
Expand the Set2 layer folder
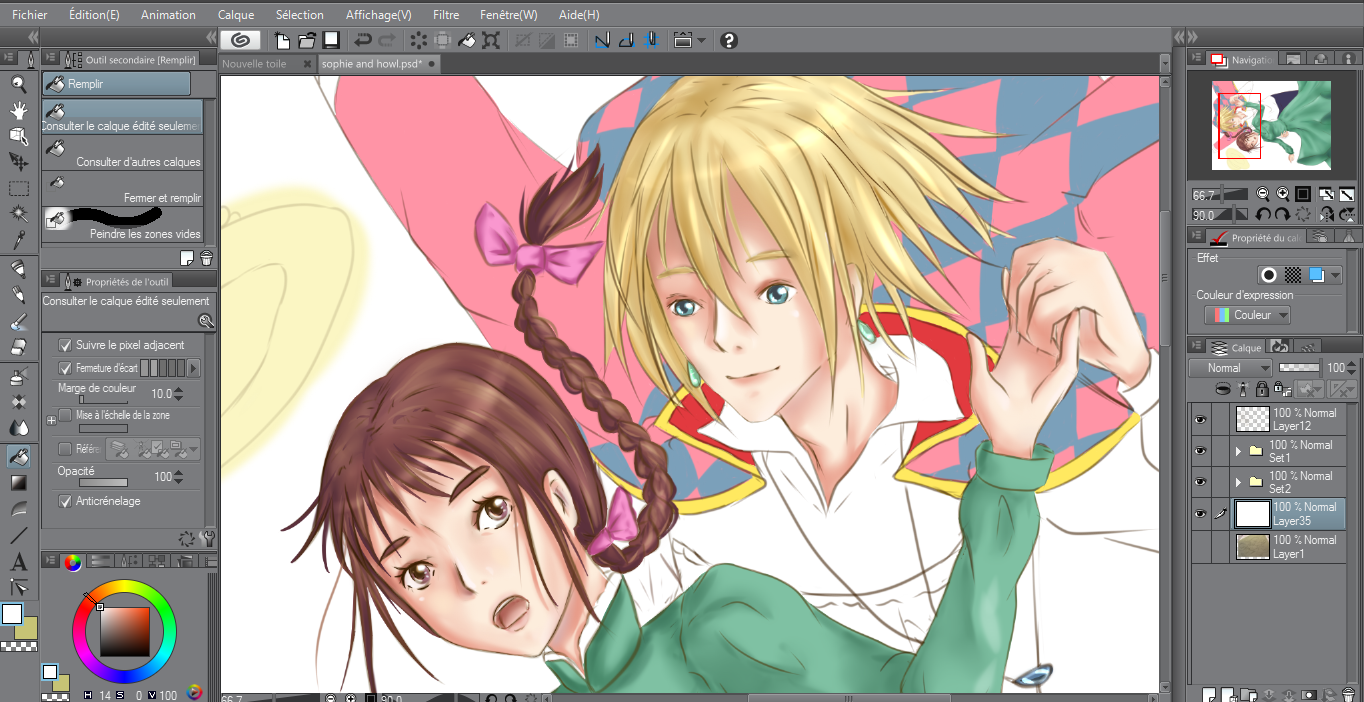(1239, 482)
